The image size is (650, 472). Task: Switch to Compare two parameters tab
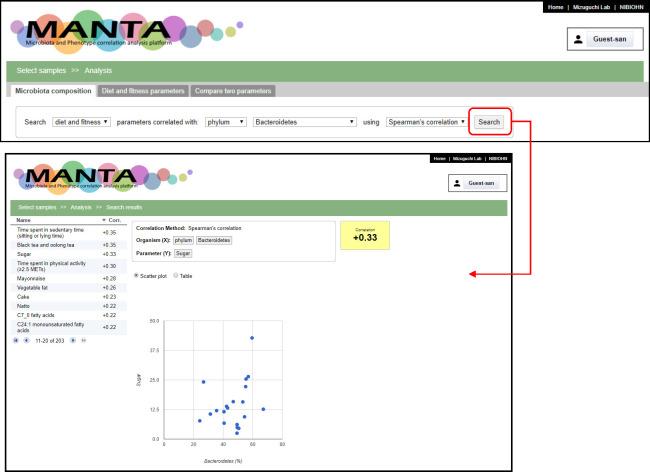(x=233, y=91)
